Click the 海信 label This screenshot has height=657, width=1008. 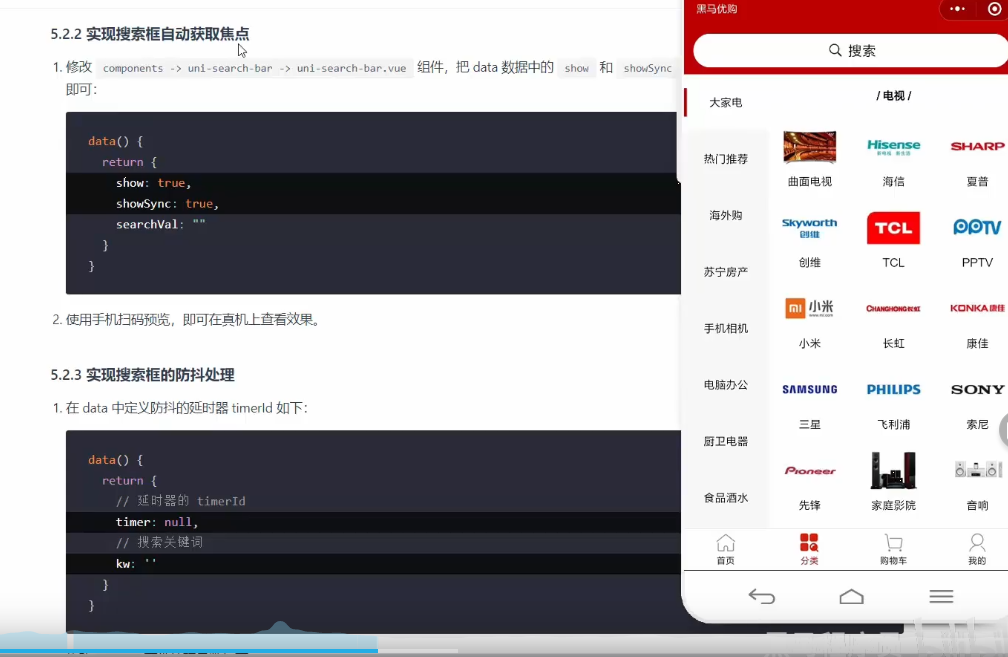point(894,182)
